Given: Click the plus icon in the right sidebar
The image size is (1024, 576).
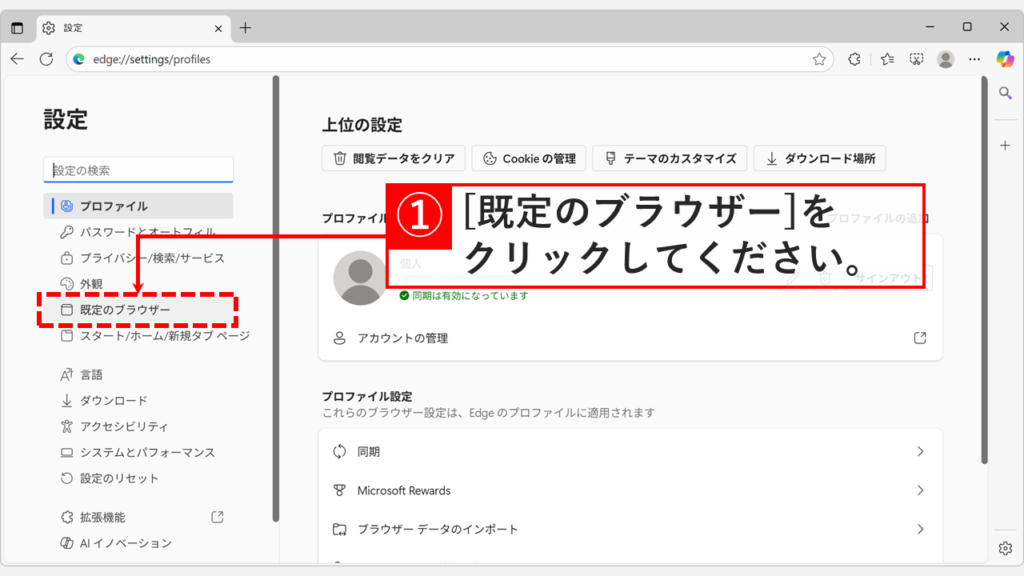Looking at the screenshot, I should (x=1004, y=145).
